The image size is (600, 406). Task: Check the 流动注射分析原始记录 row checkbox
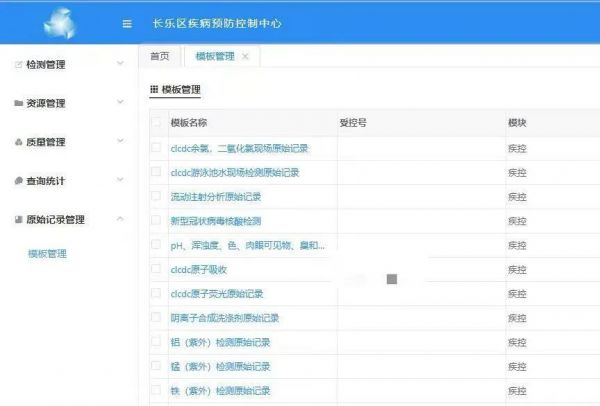tap(156, 196)
